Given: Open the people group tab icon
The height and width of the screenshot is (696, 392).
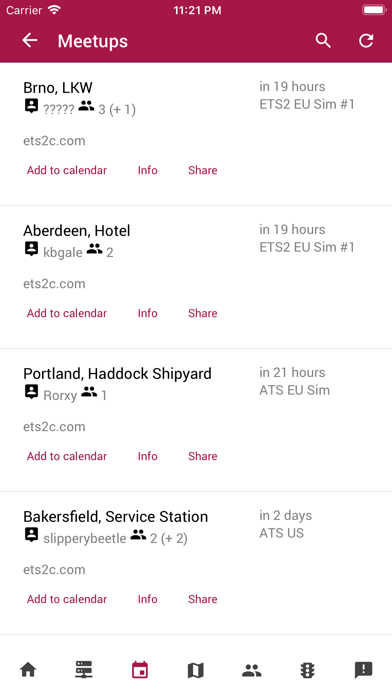Looking at the screenshot, I should point(252,670).
